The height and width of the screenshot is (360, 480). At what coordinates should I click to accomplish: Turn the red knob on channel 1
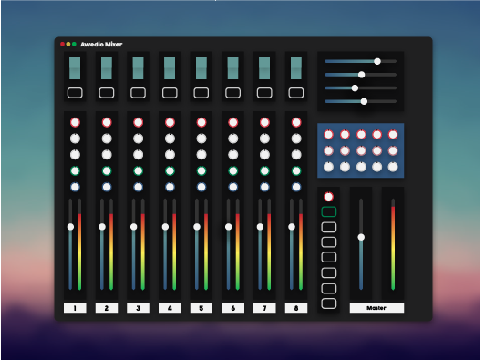(75, 122)
